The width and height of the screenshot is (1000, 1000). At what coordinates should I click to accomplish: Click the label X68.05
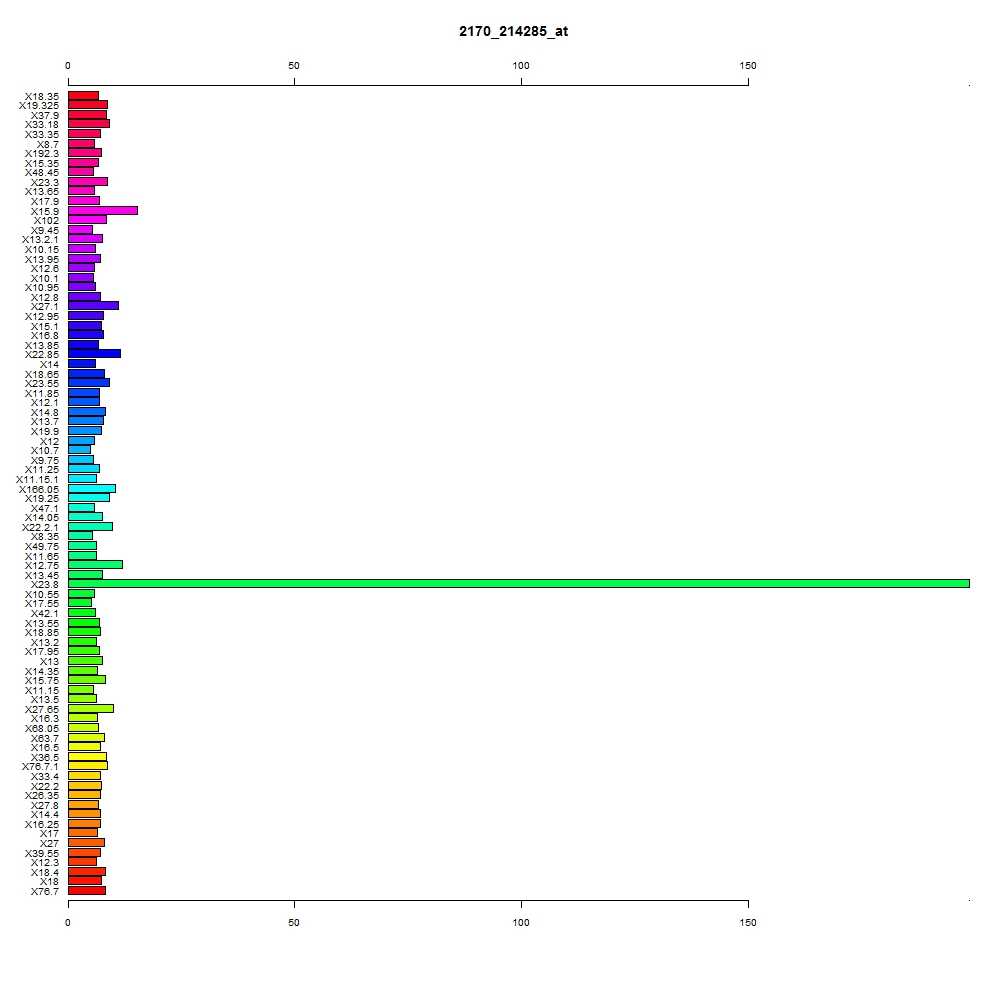[42, 729]
